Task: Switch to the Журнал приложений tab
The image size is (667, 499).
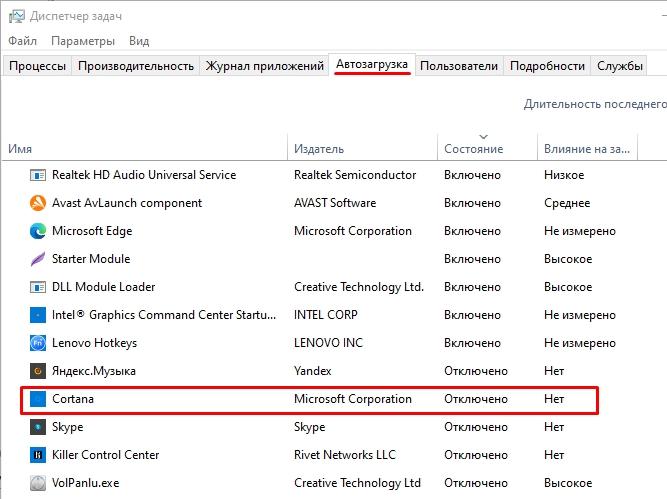Action: point(265,66)
